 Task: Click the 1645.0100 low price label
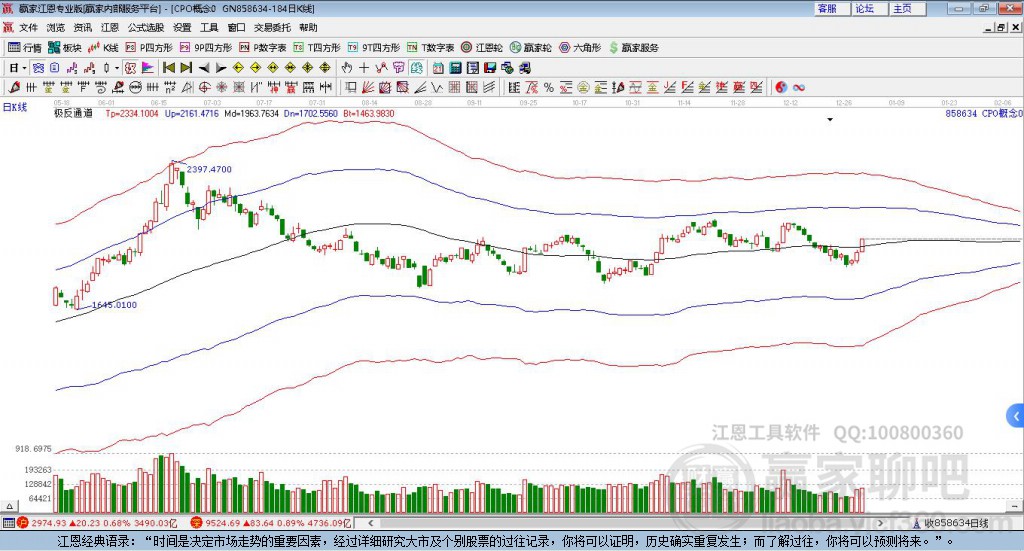click(x=114, y=305)
